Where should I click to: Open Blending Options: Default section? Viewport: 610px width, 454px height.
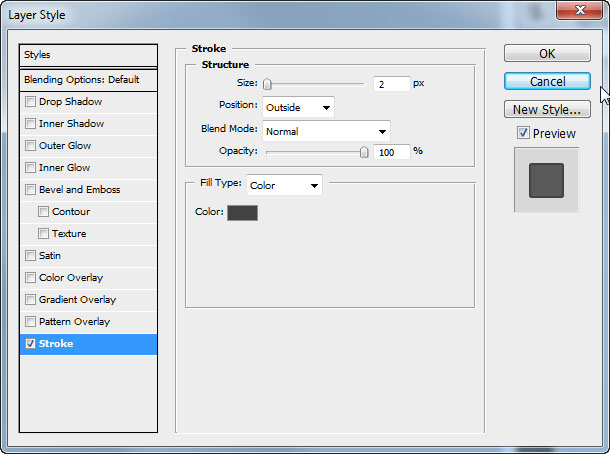pyautogui.click(x=88, y=79)
